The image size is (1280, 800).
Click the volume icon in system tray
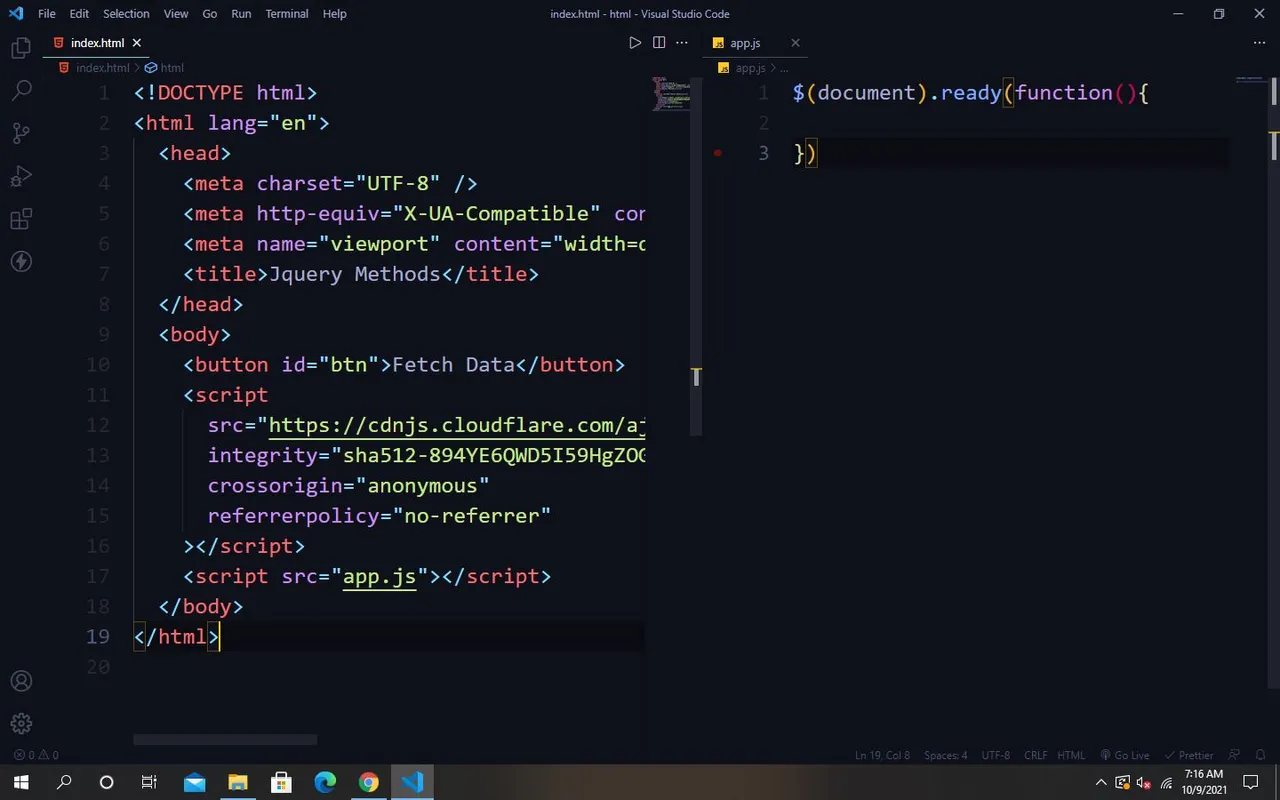[1144, 782]
